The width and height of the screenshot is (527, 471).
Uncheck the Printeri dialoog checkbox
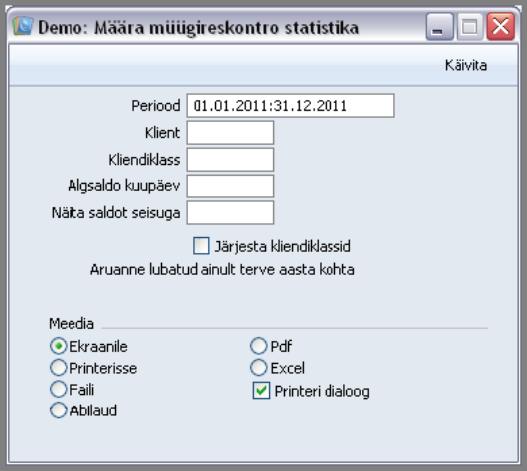coord(261,391)
